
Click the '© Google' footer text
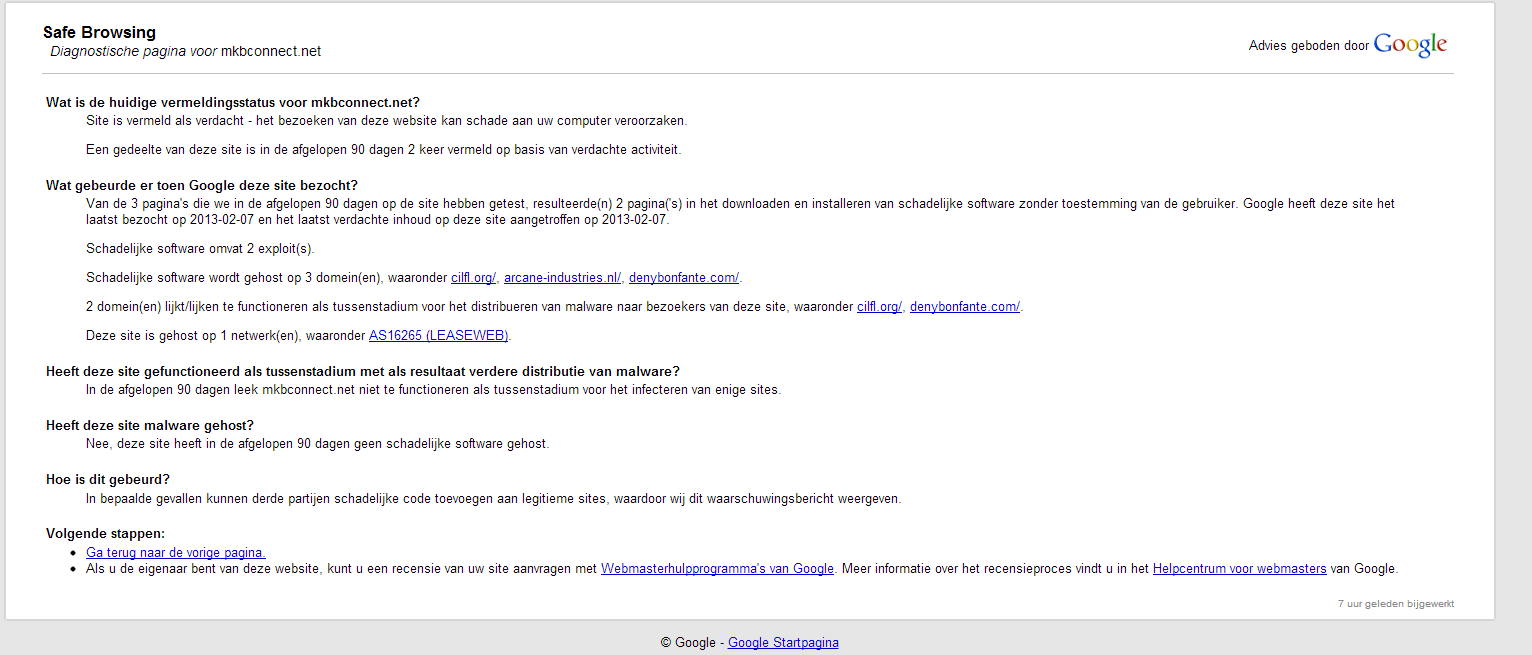688,642
